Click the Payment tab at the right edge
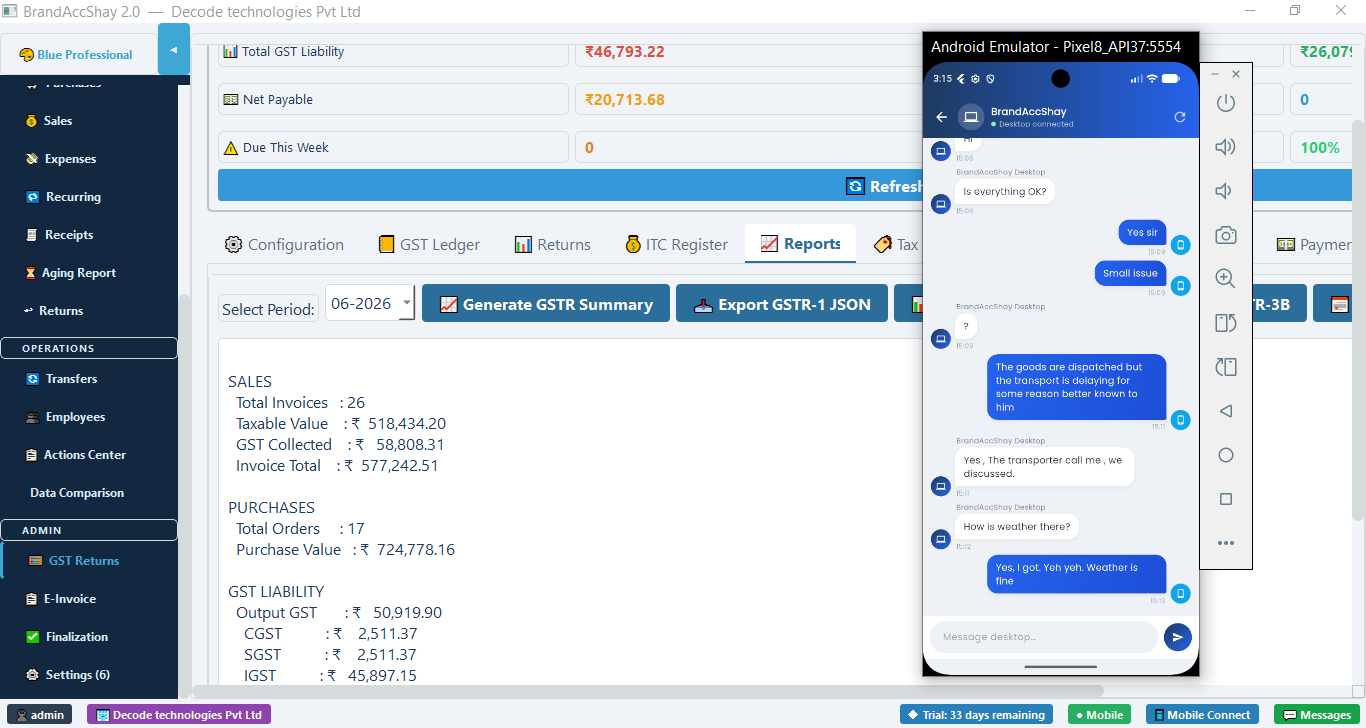The width and height of the screenshot is (1366, 728). [x=1314, y=244]
